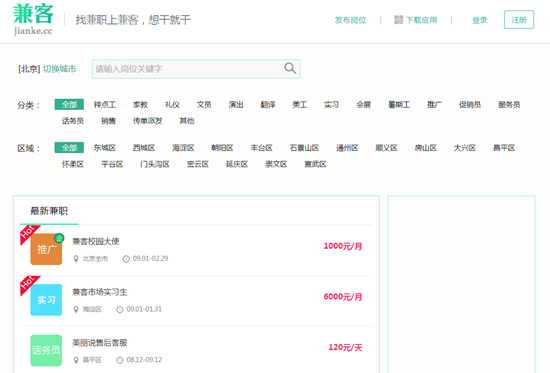Pick 密云区 area filter
Screen dimensions: 550x373
(x=198, y=164)
